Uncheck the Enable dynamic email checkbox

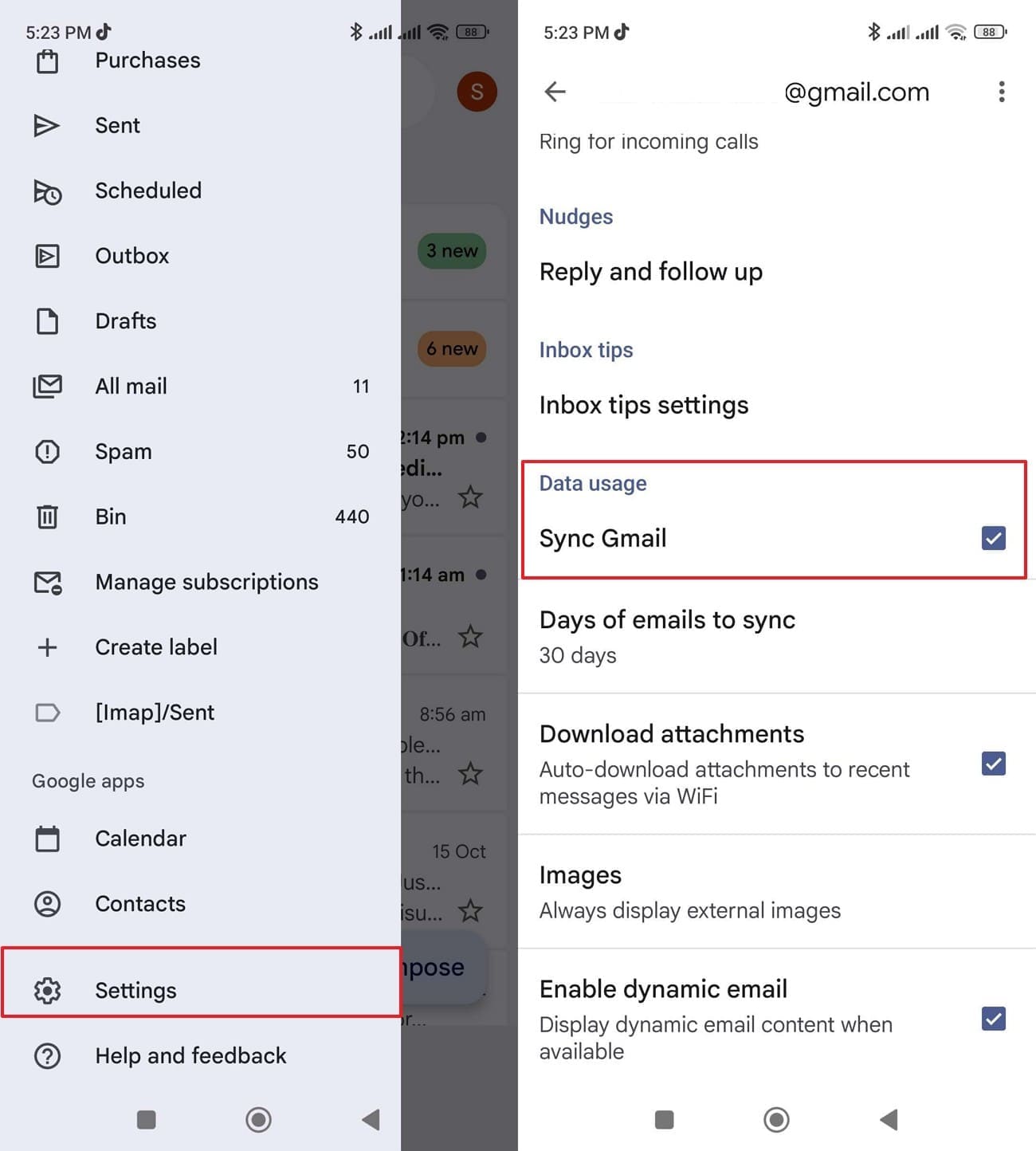coord(993,1019)
